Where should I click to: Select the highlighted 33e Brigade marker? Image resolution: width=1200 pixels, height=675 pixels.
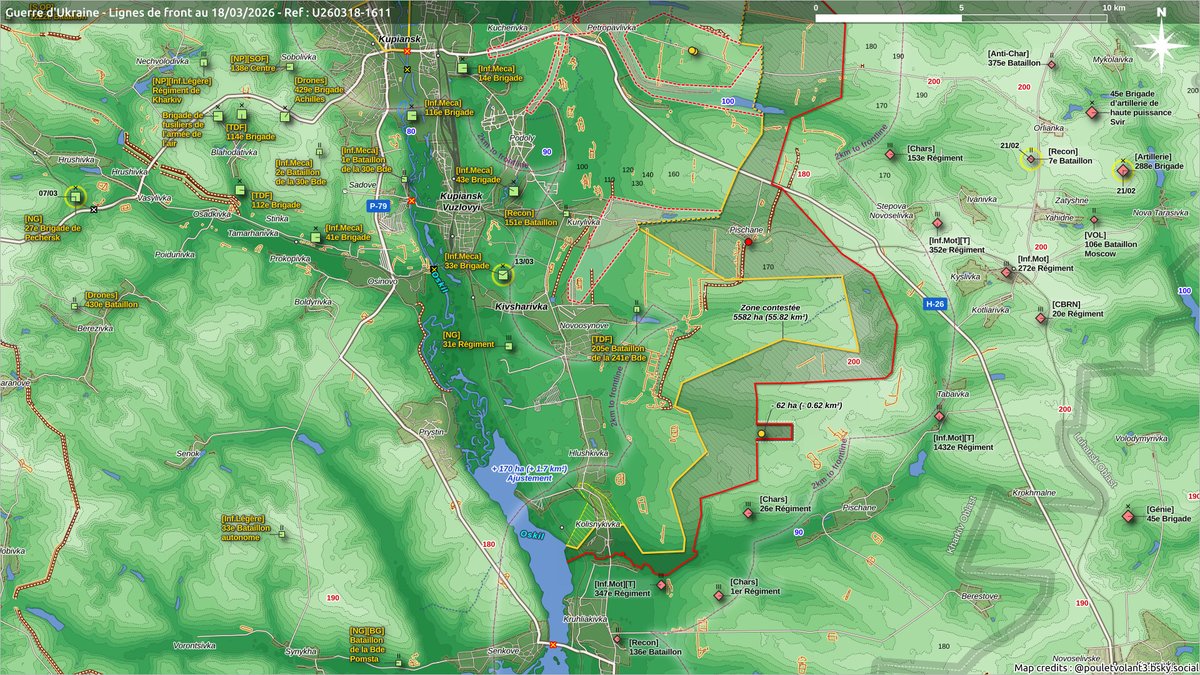(502, 273)
